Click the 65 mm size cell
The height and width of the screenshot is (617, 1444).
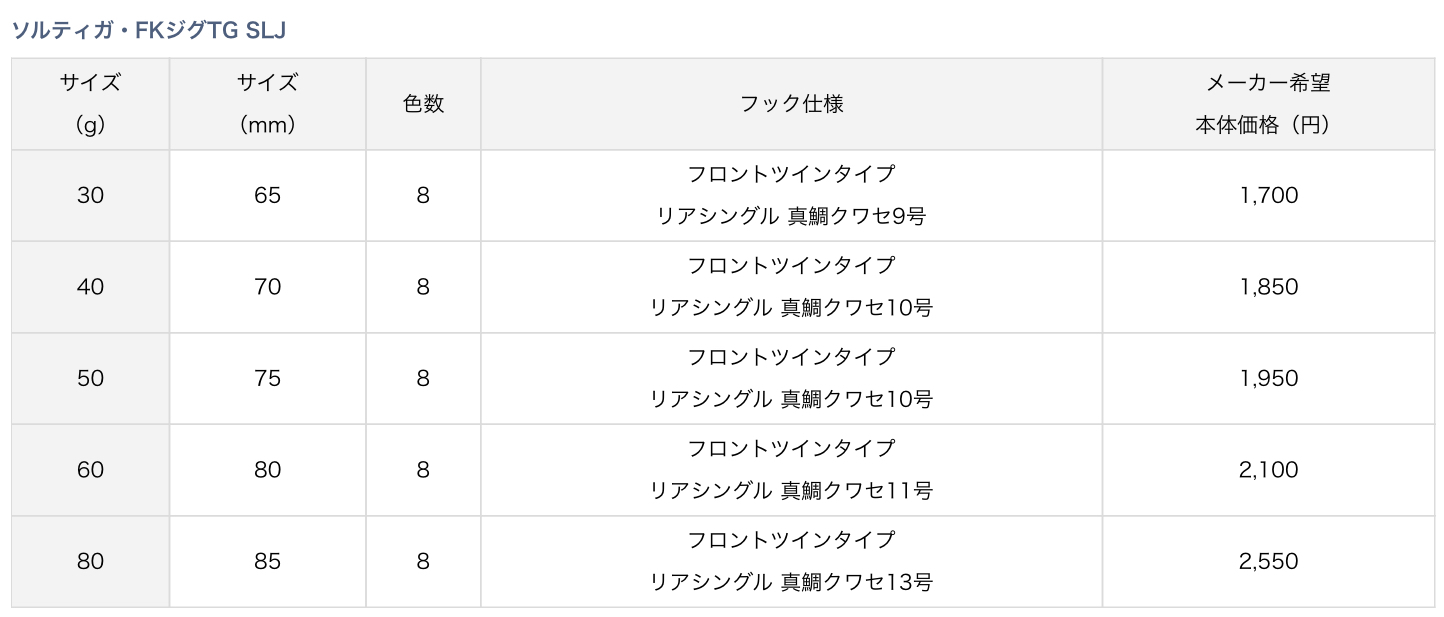coord(267,196)
